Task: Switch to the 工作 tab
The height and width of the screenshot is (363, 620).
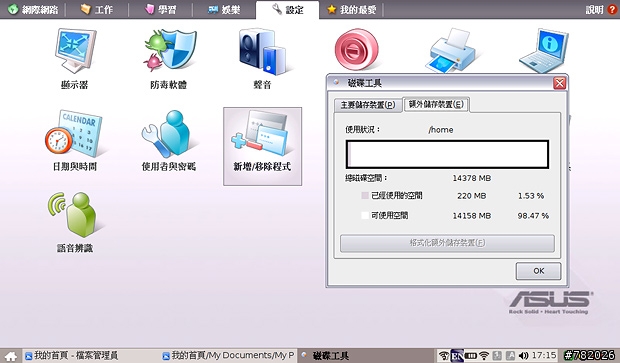Action: point(96,9)
